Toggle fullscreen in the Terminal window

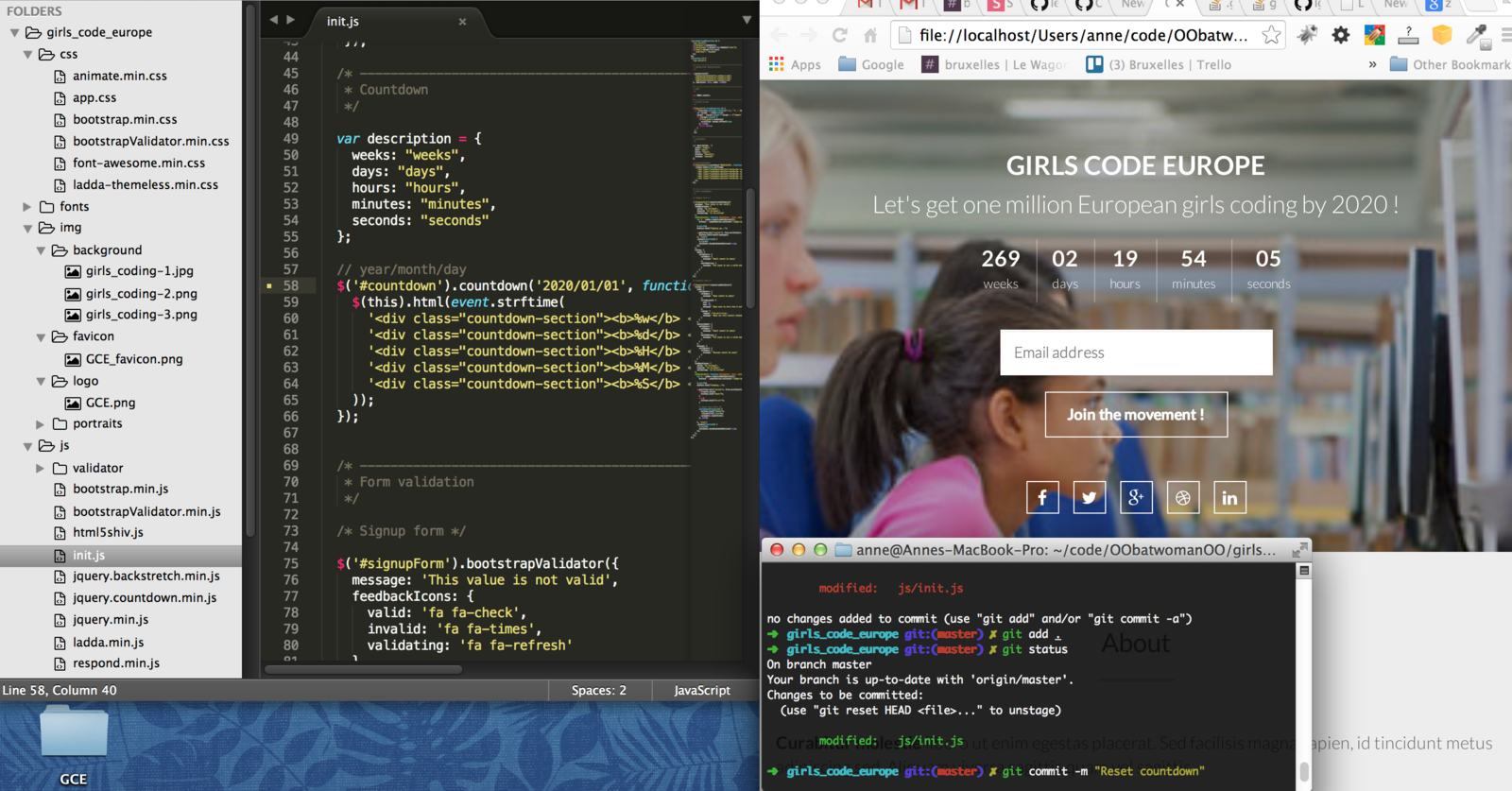tap(1299, 549)
